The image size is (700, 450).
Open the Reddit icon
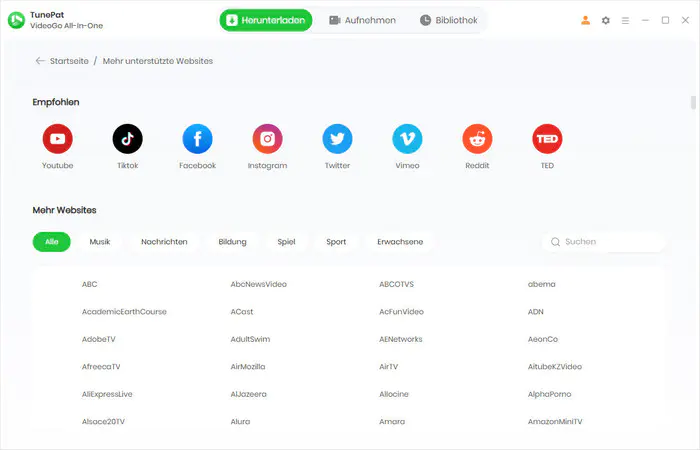pos(477,139)
